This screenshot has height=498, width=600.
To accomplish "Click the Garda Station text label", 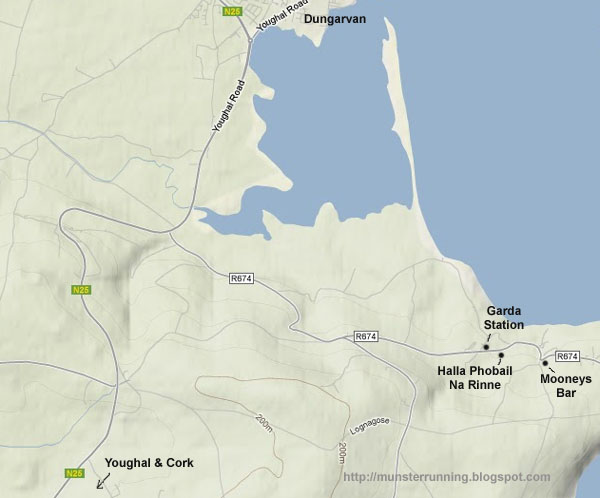I will tap(504, 318).
